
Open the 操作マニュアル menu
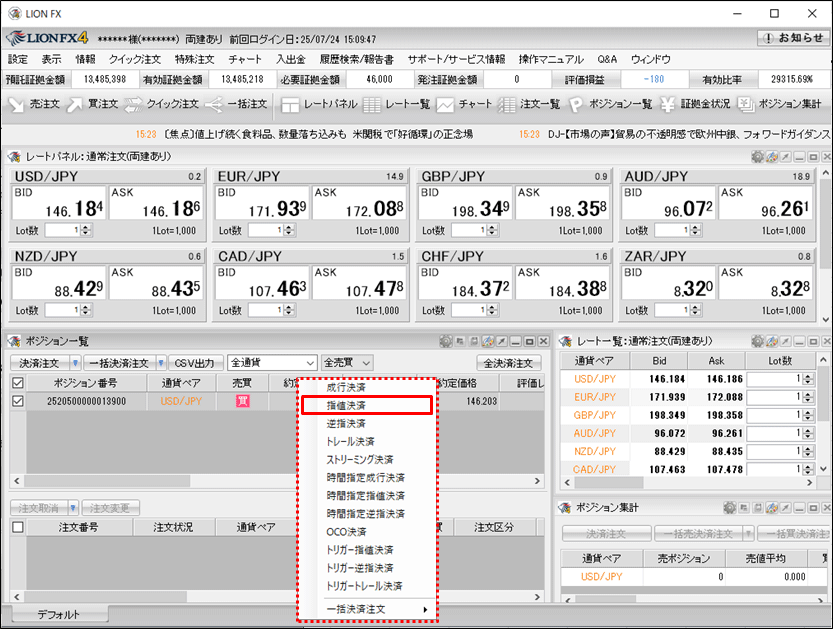(550, 59)
